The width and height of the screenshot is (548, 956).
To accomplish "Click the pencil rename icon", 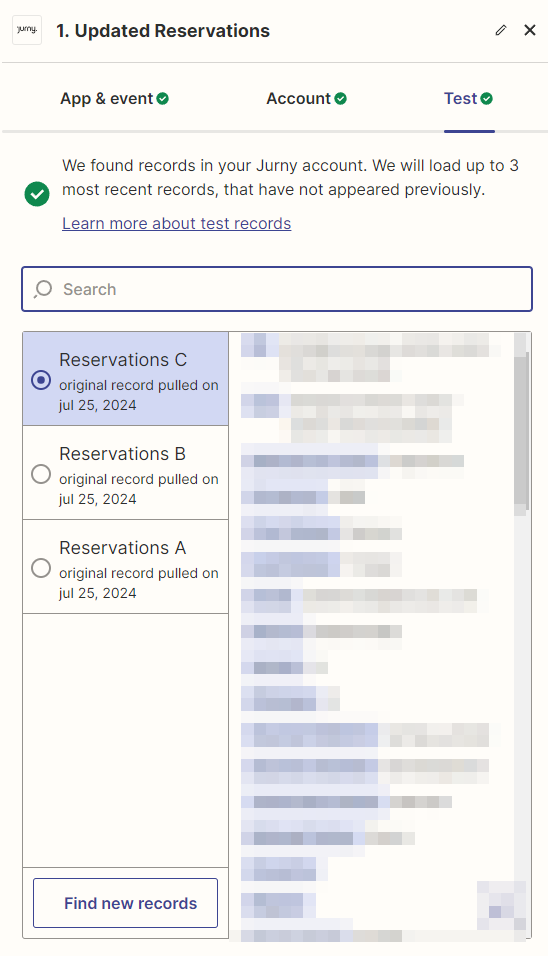I will point(501,30).
